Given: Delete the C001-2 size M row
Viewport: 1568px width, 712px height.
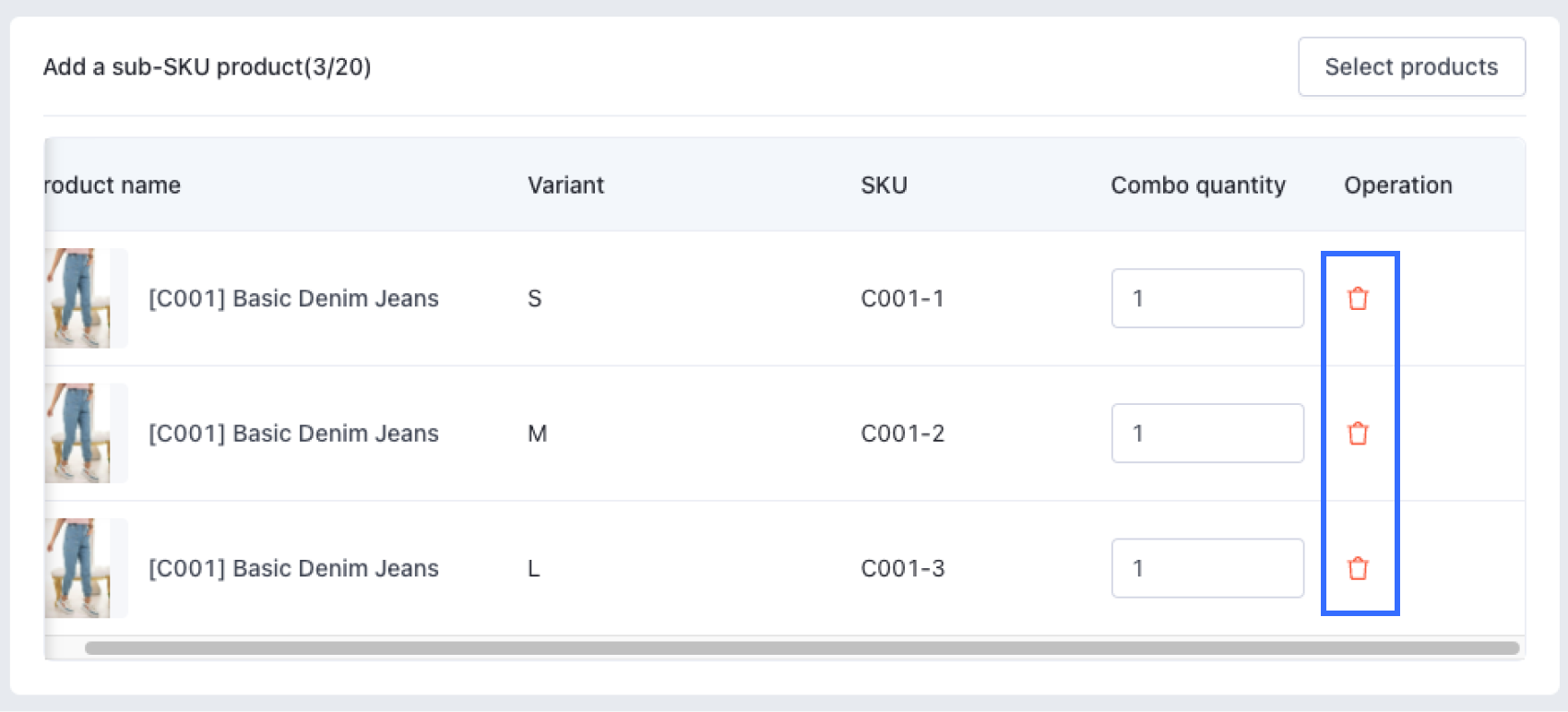Looking at the screenshot, I should click(x=1358, y=433).
